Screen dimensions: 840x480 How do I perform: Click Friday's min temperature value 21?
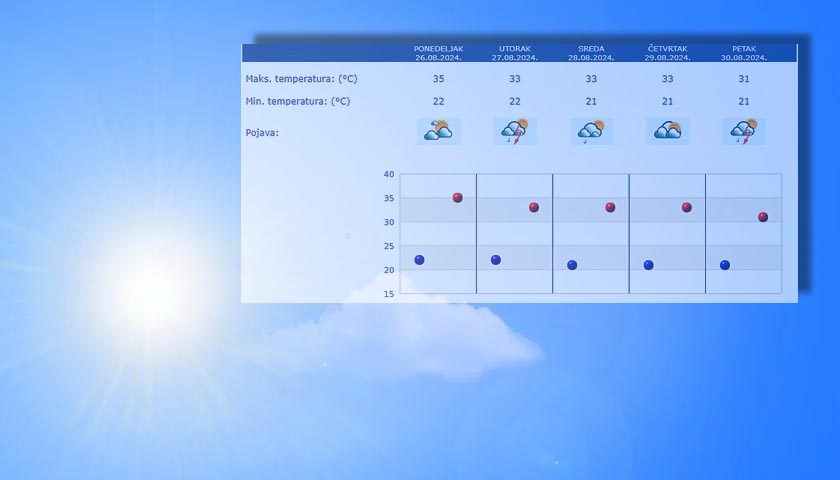coord(744,101)
